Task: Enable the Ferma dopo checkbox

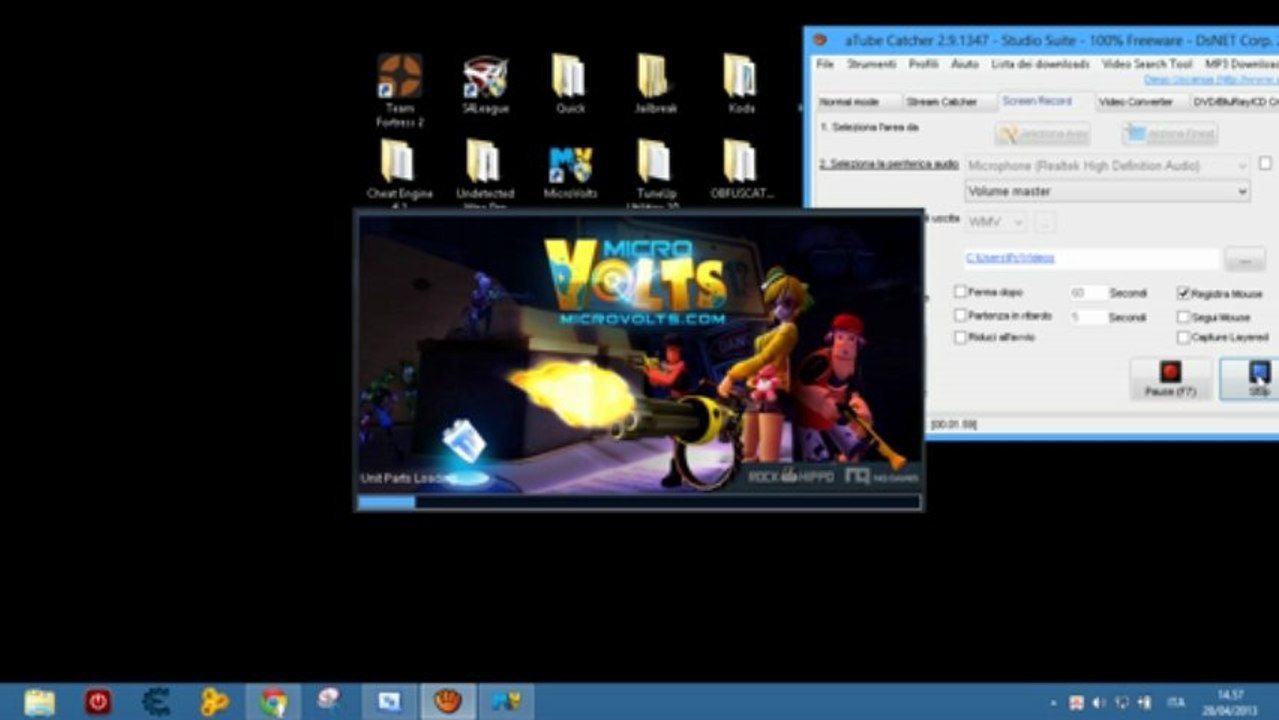Action: click(x=960, y=292)
